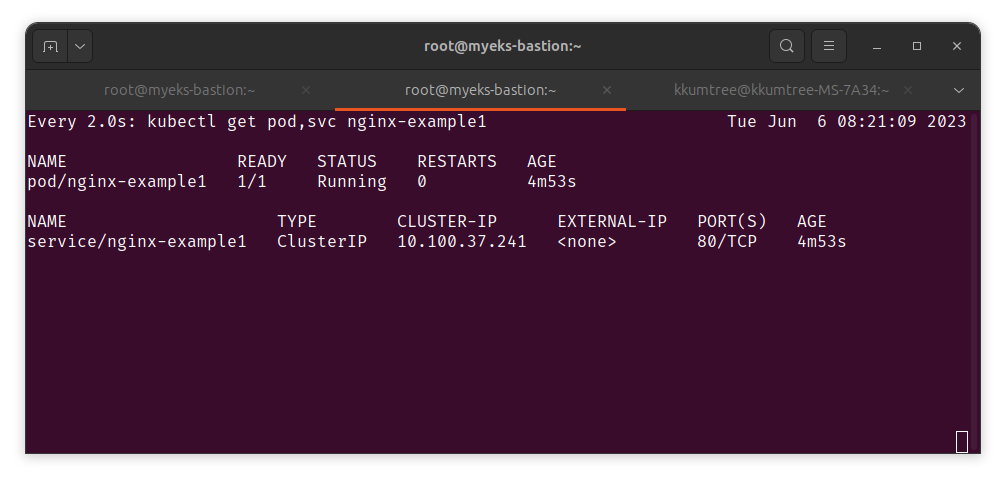Click service/nginx-example1 row name
This screenshot has width=1006, height=482.
click(137, 242)
